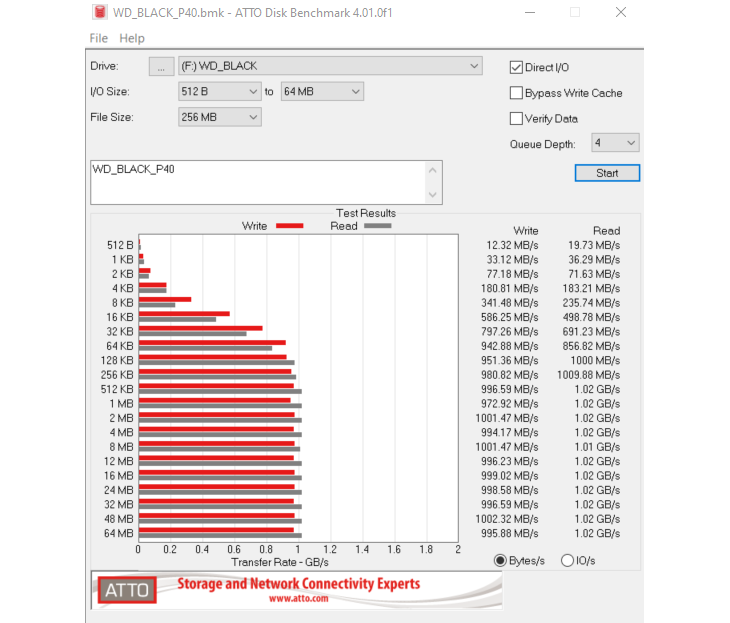
Task: Click the drive browse '...' button
Action: [x=161, y=66]
